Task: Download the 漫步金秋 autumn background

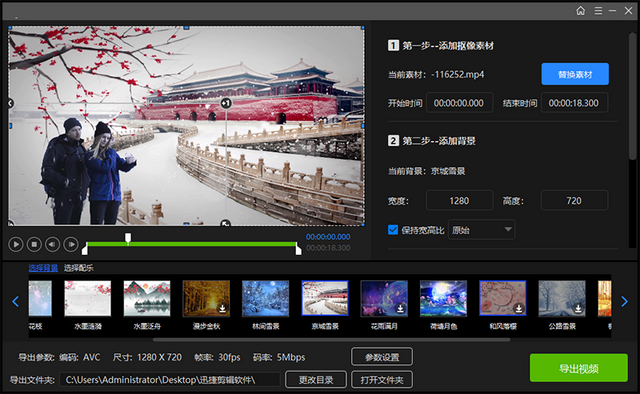Action: click(222, 308)
